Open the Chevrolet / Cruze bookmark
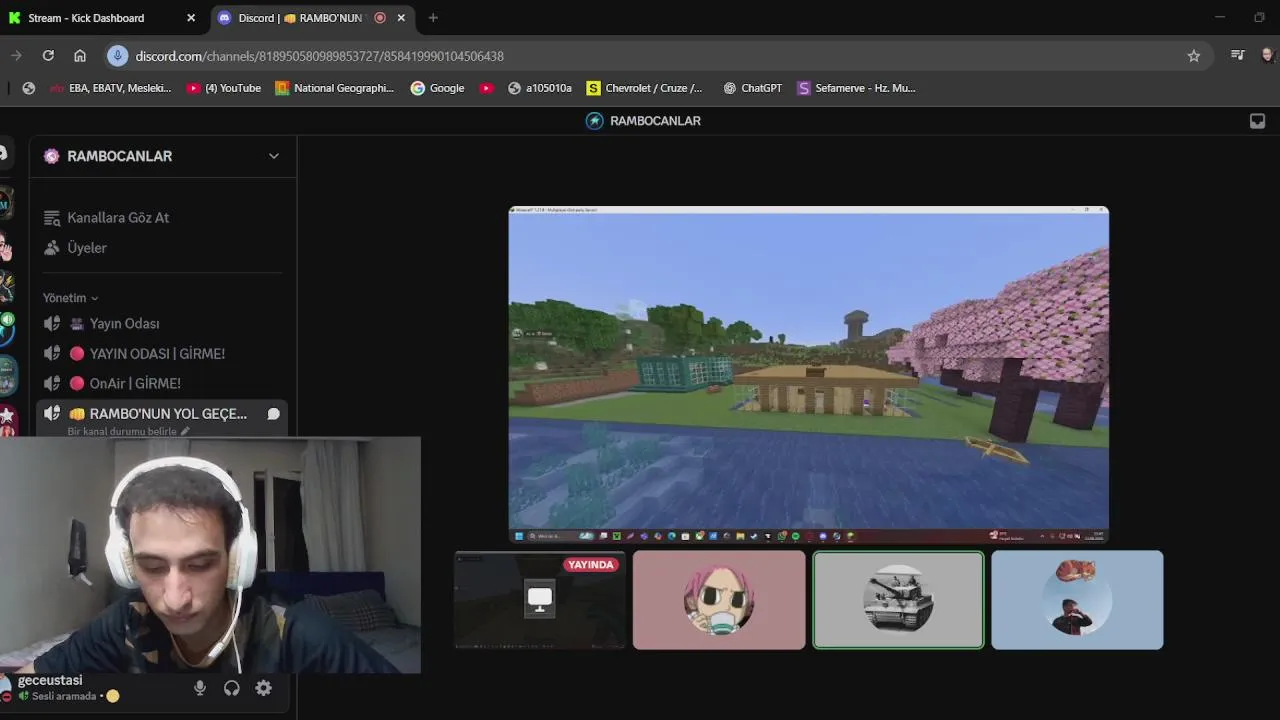This screenshot has height=720, width=1280. (x=645, y=88)
